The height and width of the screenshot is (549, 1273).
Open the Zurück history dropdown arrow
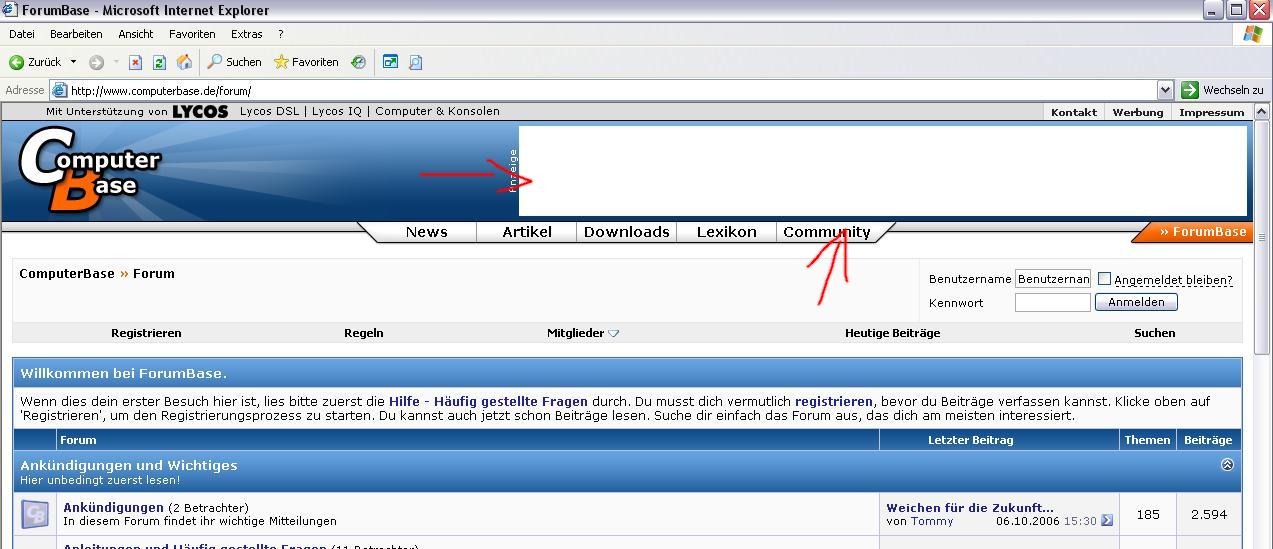tap(73, 62)
